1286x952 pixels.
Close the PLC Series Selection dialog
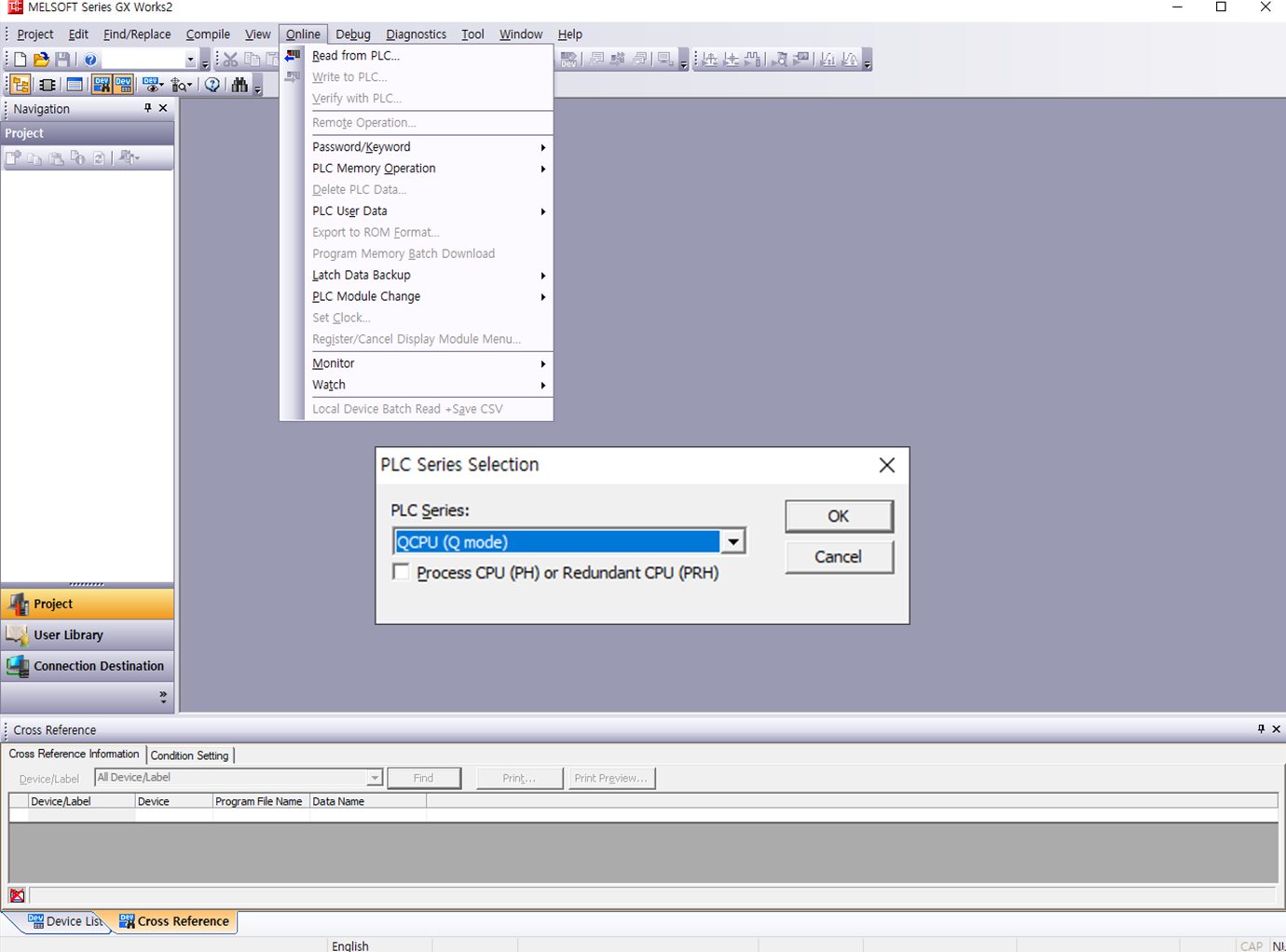coord(886,465)
